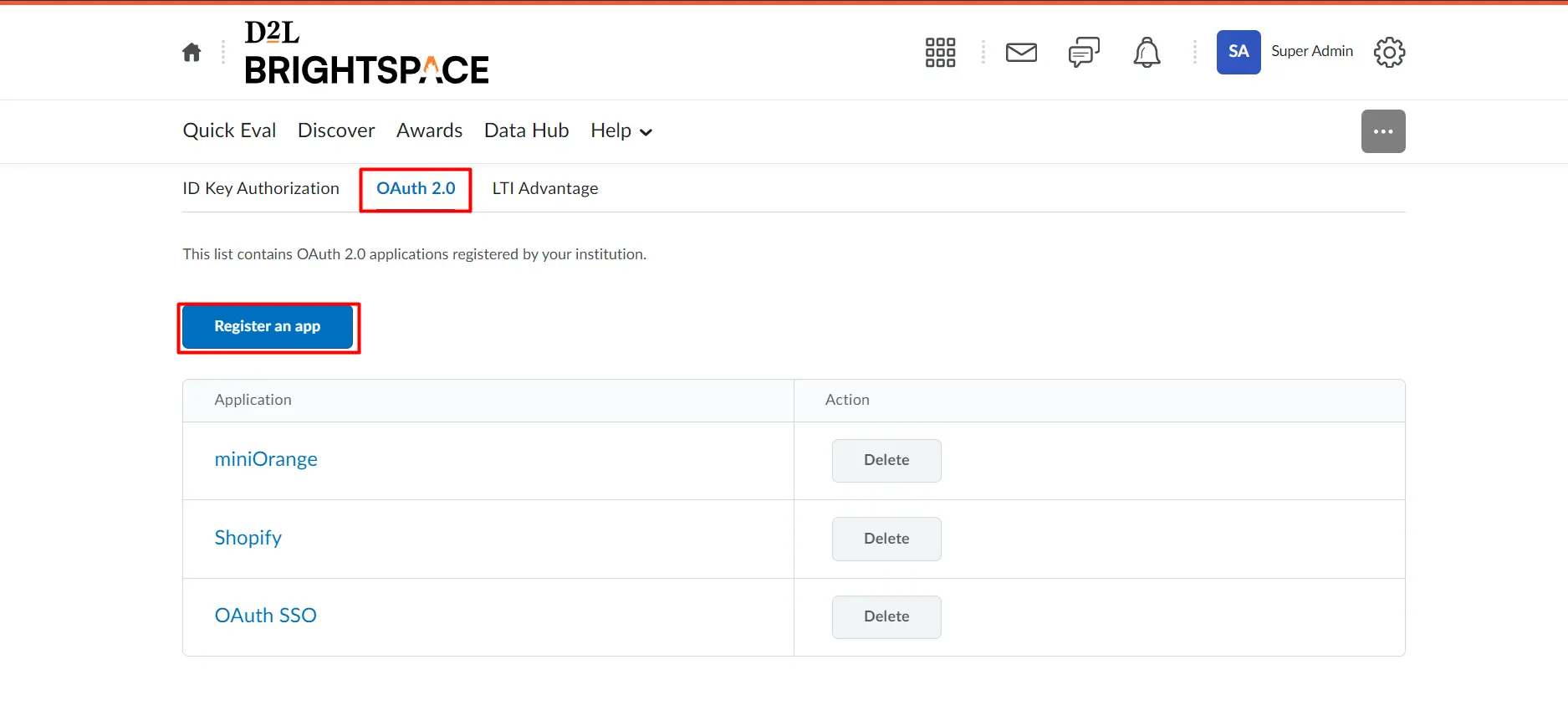Expand the Help dropdown menu
The height and width of the screenshot is (726, 1568).
tap(621, 130)
